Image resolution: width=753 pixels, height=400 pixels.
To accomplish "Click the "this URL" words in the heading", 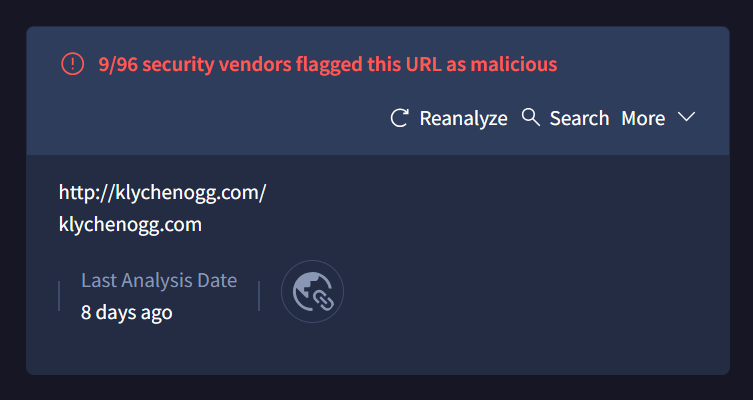I will point(404,64).
